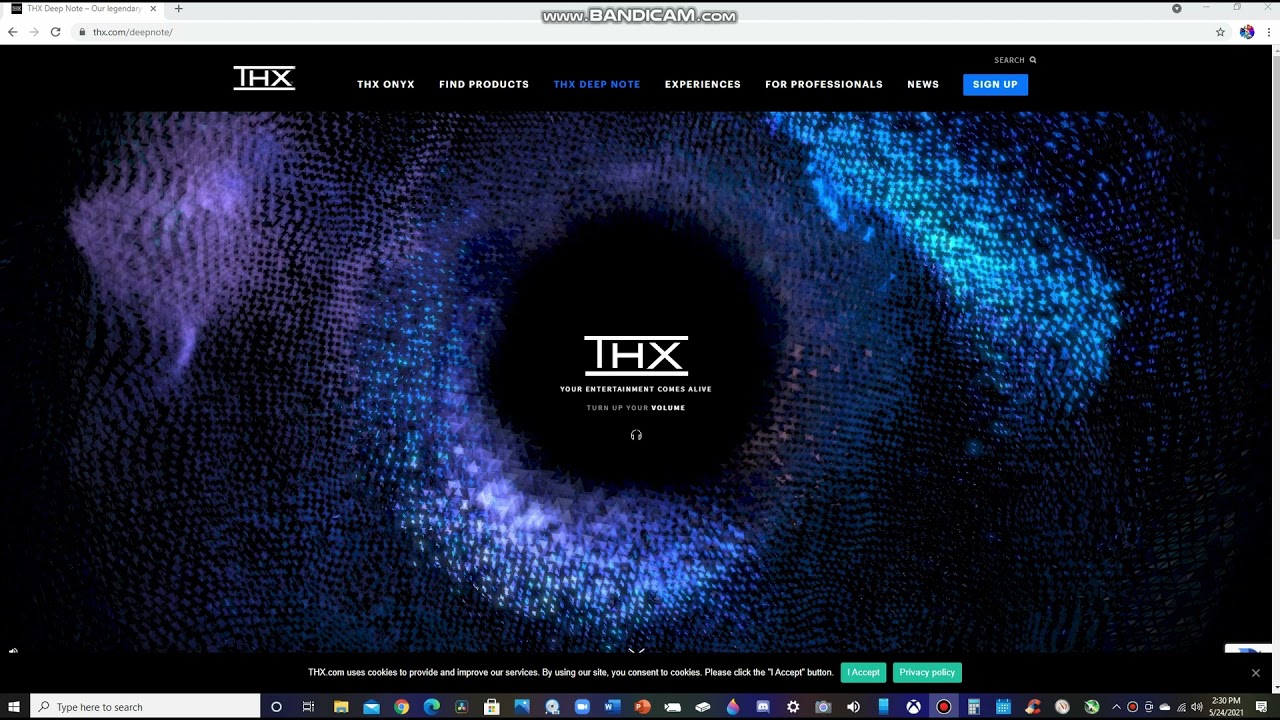Open Cortana circle on taskbar
1280x720 pixels.
276,707
